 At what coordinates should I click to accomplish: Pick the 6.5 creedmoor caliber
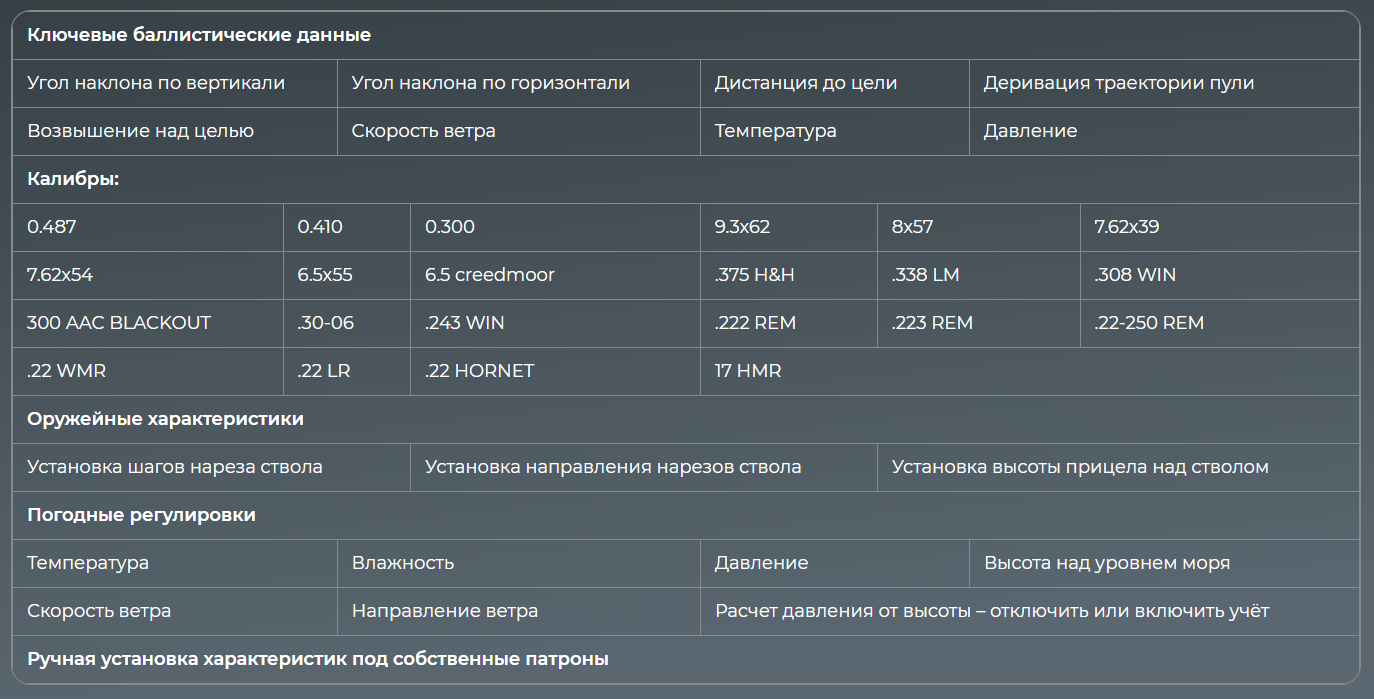[489, 275]
